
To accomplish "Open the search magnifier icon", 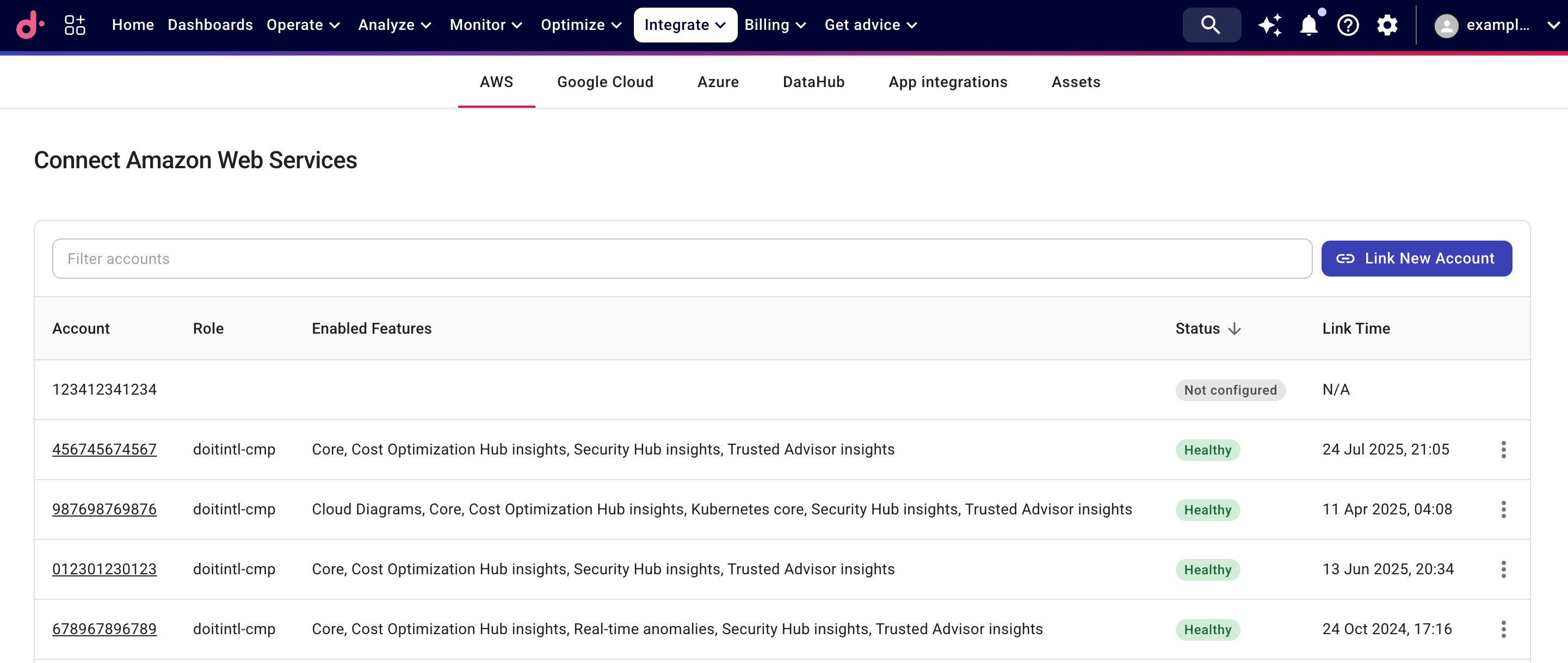I will pos(1211,25).
